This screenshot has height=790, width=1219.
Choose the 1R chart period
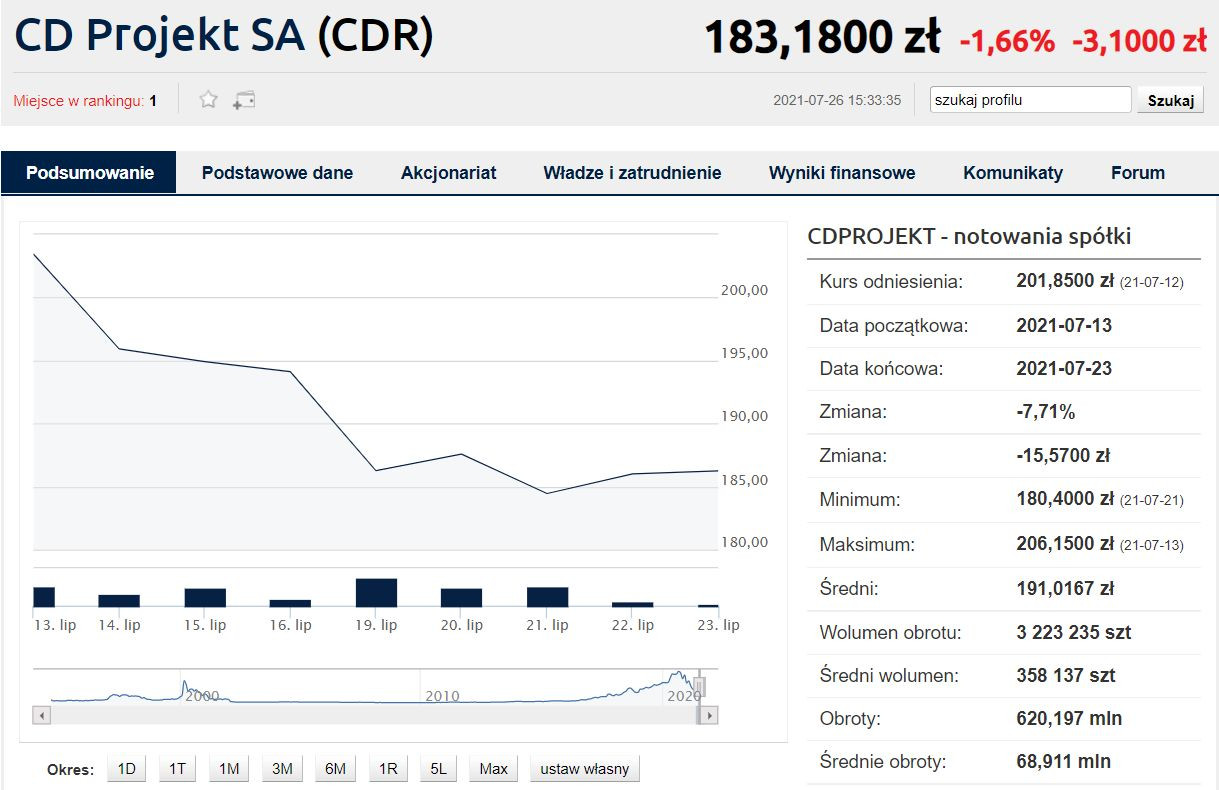tap(388, 769)
